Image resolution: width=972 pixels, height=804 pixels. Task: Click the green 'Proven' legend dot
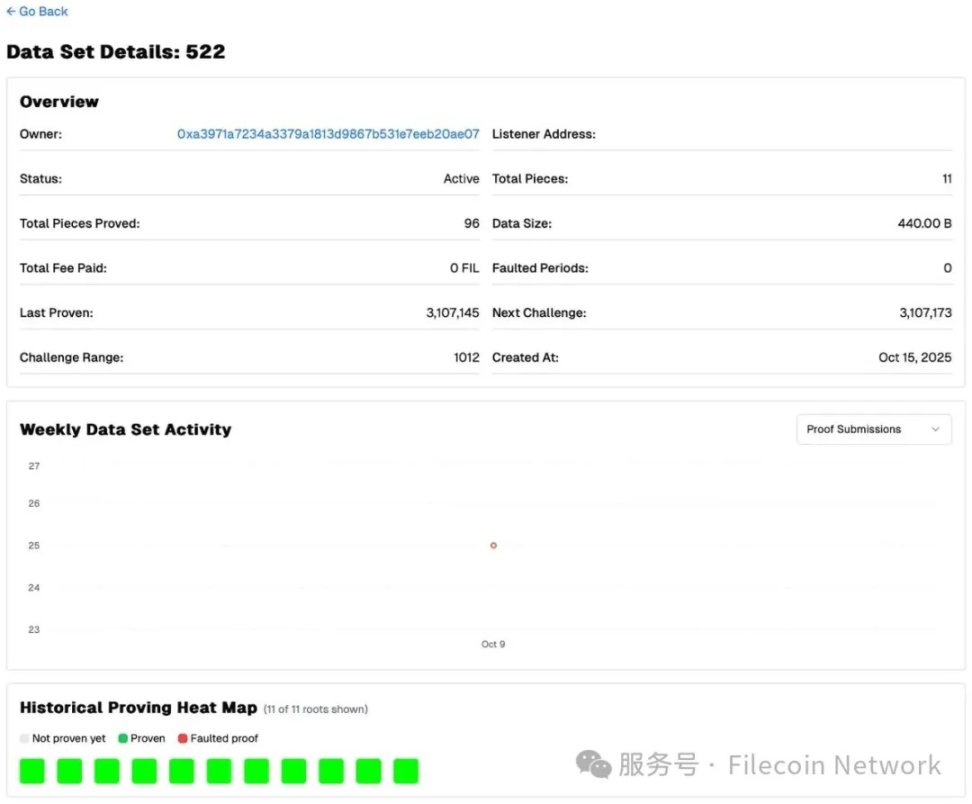click(x=123, y=739)
